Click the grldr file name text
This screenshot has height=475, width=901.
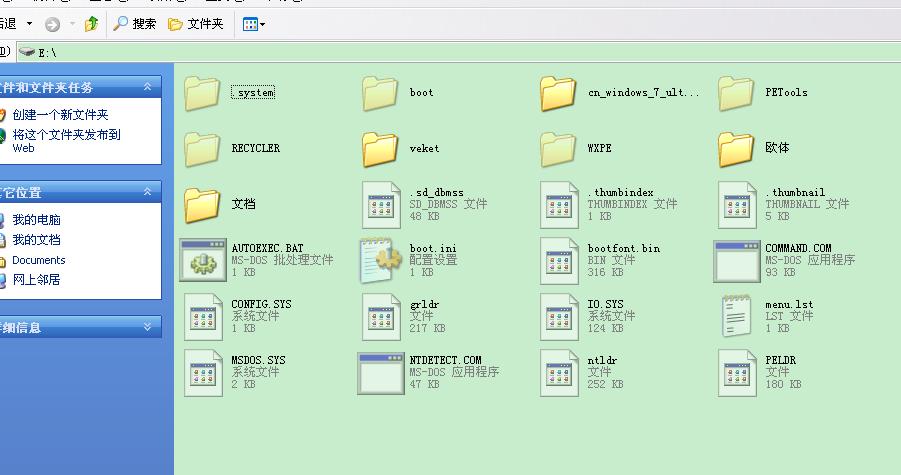point(424,304)
